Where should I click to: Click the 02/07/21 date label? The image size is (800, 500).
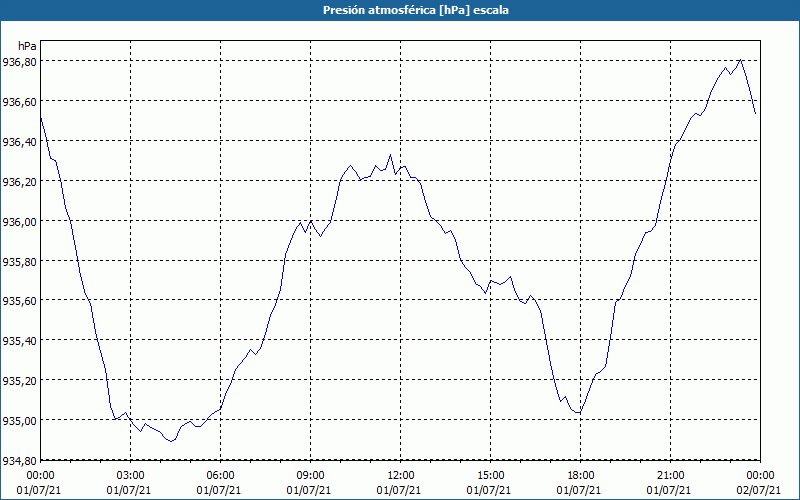click(759, 490)
